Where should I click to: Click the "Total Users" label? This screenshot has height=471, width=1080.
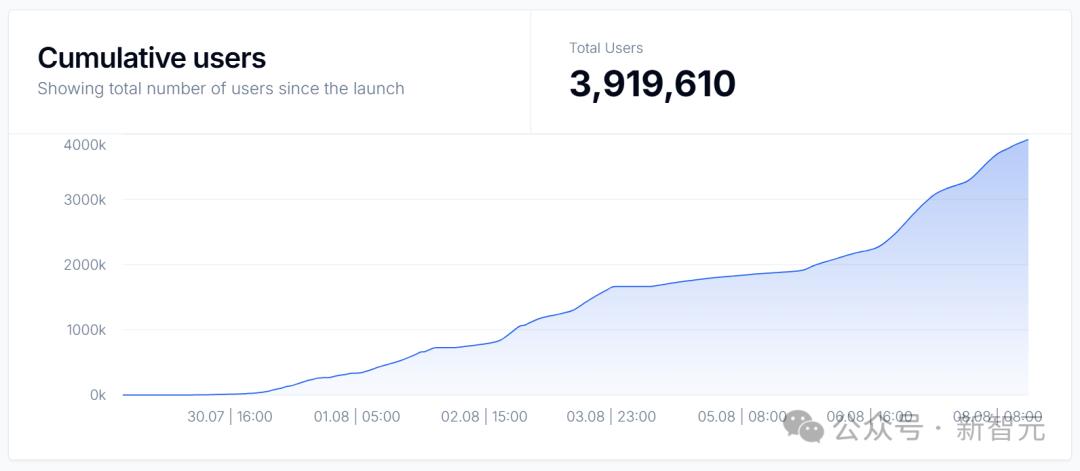coord(606,48)
